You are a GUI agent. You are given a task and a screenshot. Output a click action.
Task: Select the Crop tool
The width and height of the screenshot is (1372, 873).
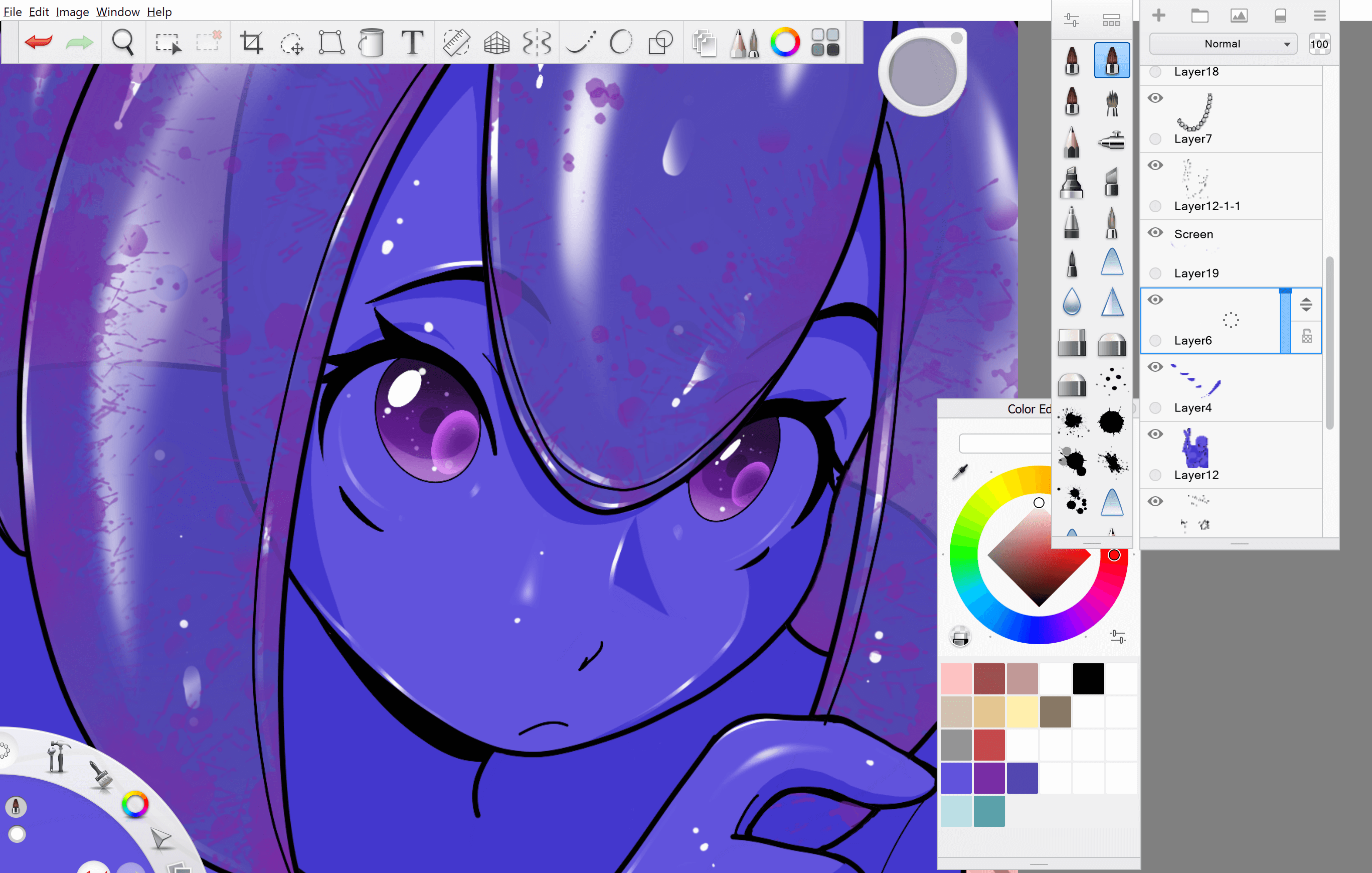[x=251, y=42]
